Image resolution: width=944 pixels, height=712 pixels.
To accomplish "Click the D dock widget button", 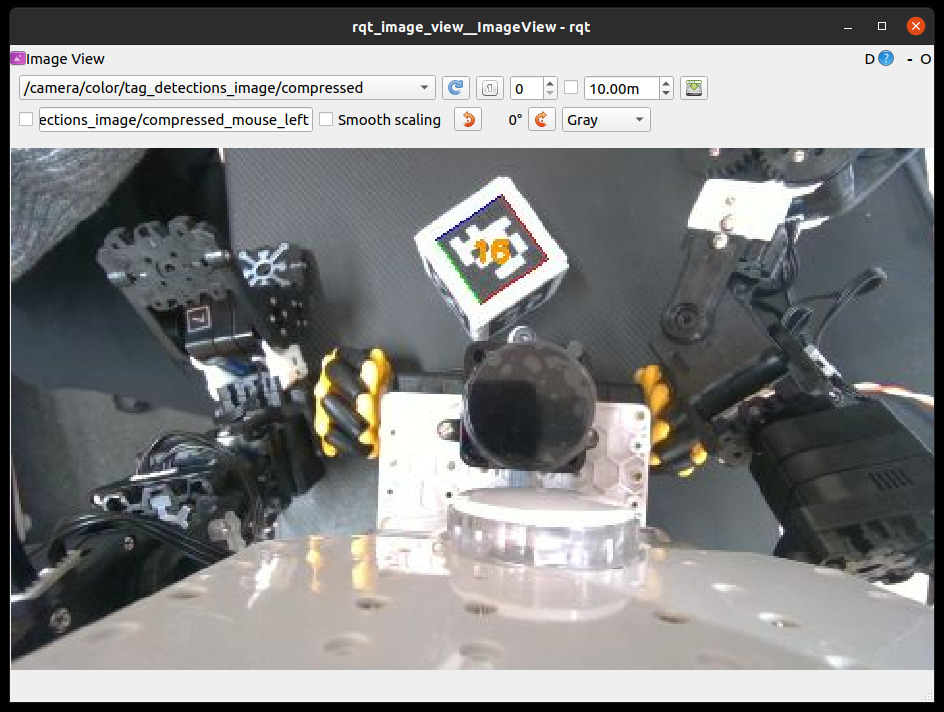I will [x=869, y=59].
